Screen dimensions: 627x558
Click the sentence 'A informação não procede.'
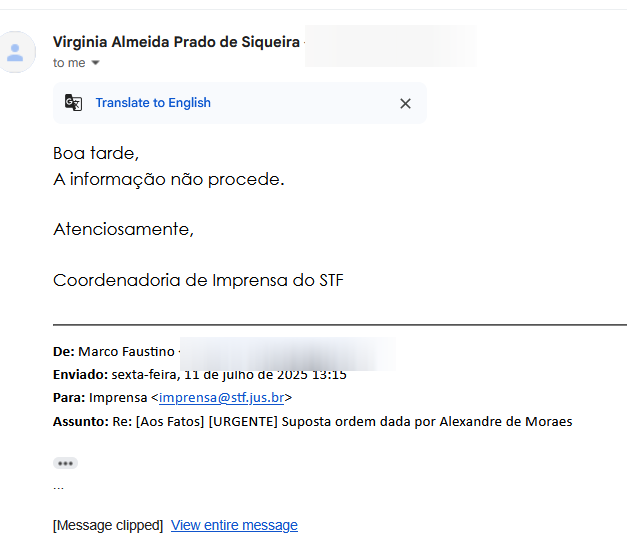[x=169, y=179]
